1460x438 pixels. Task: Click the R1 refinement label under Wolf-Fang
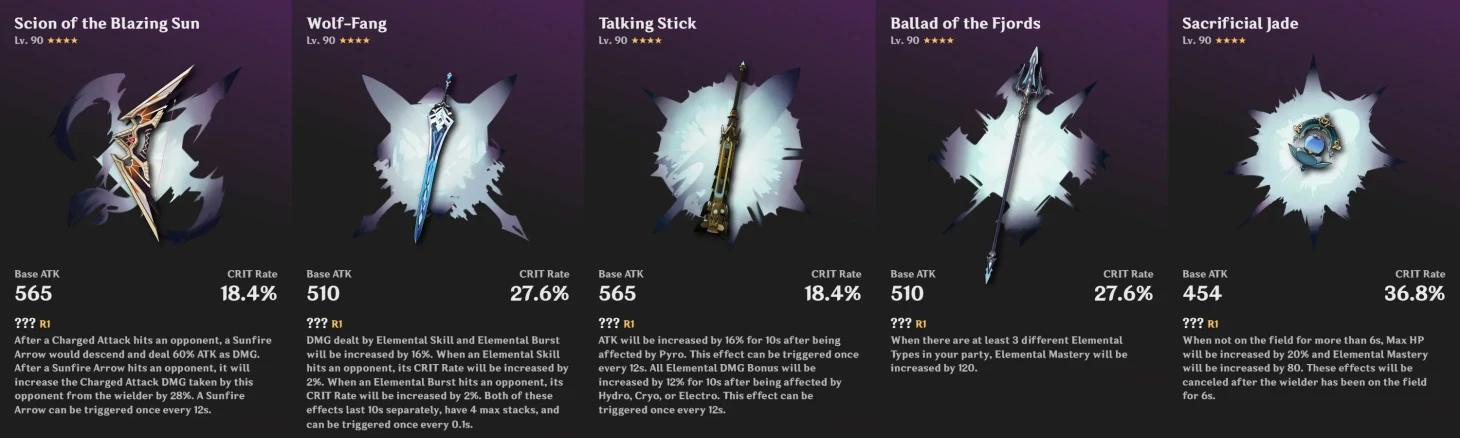(x=336, y=324)
